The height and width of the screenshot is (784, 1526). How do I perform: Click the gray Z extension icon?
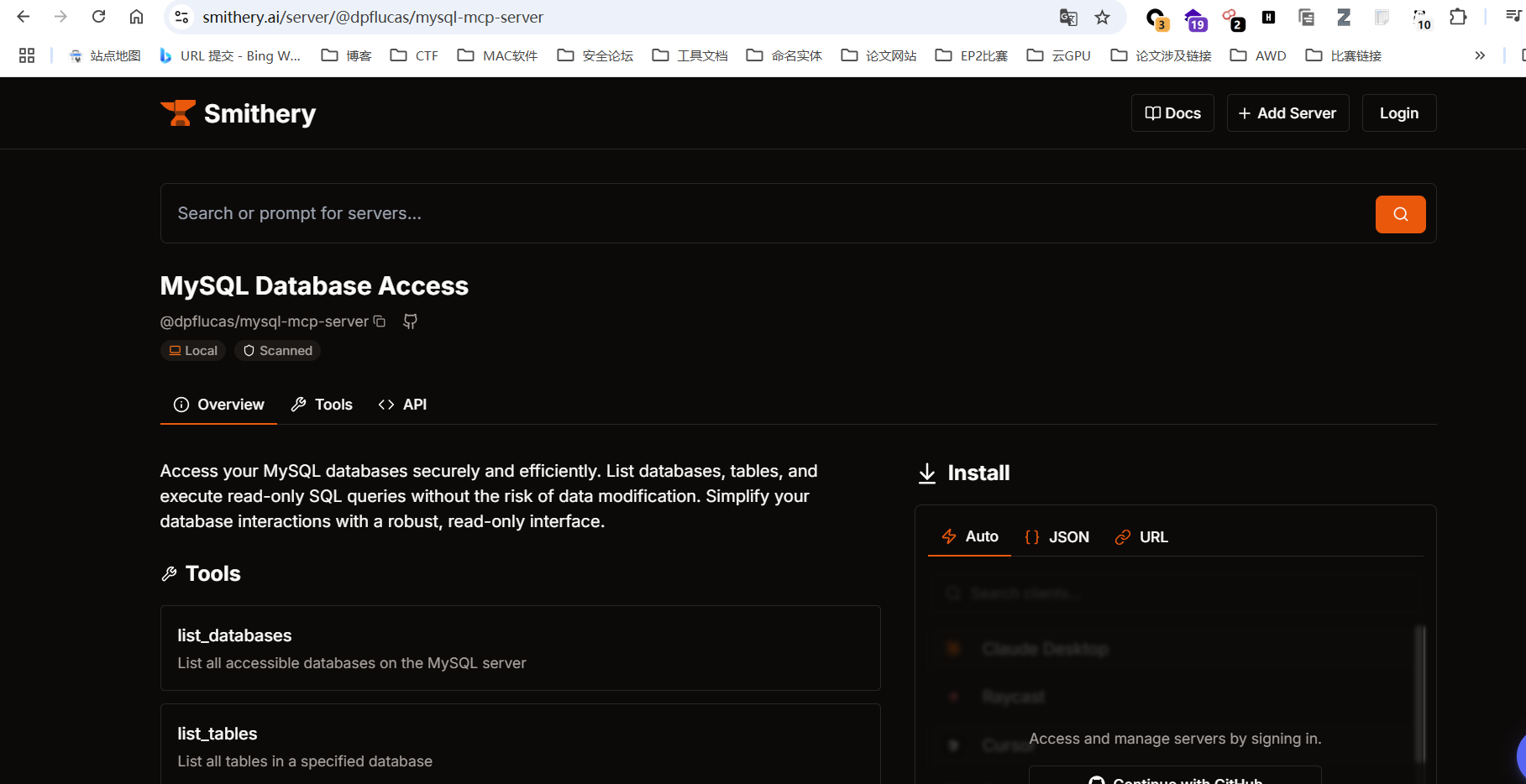(x=1344, y=17)
